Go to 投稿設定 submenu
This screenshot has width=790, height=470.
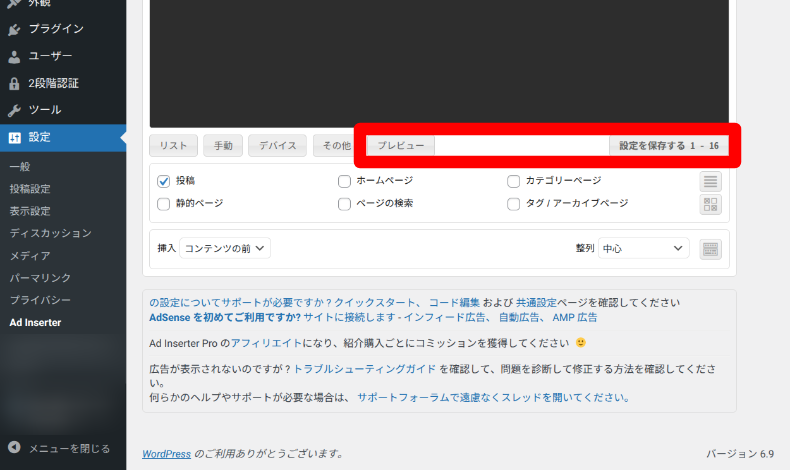(x=30, y=189)
